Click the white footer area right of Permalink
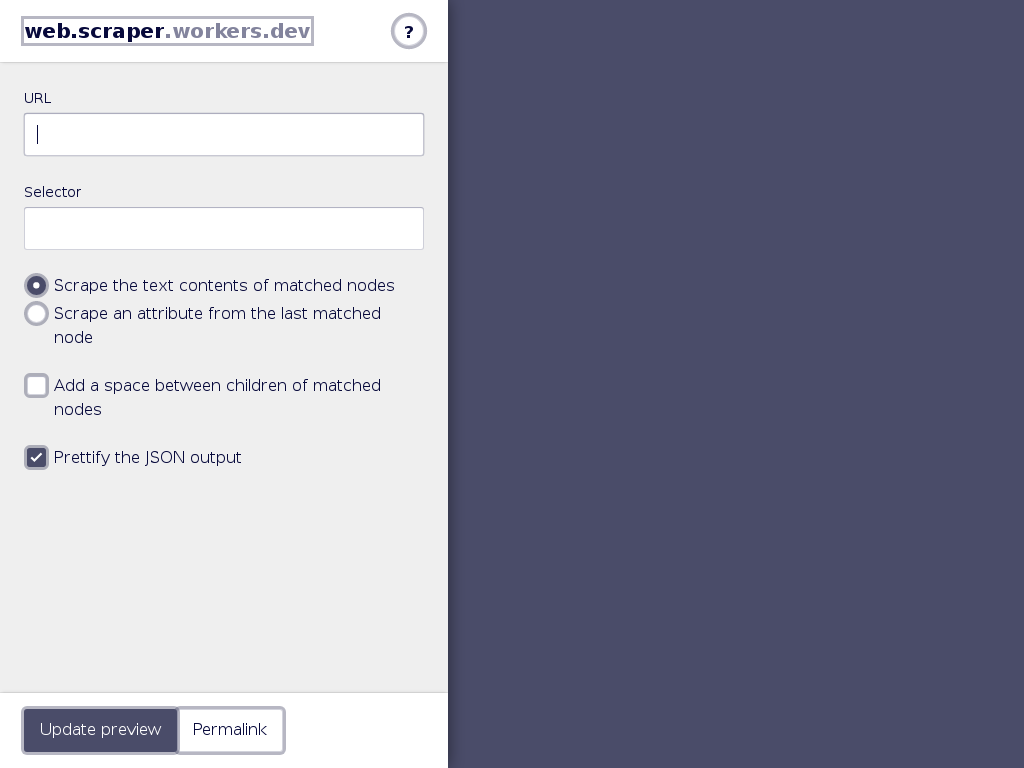 [x=366, y=730]
